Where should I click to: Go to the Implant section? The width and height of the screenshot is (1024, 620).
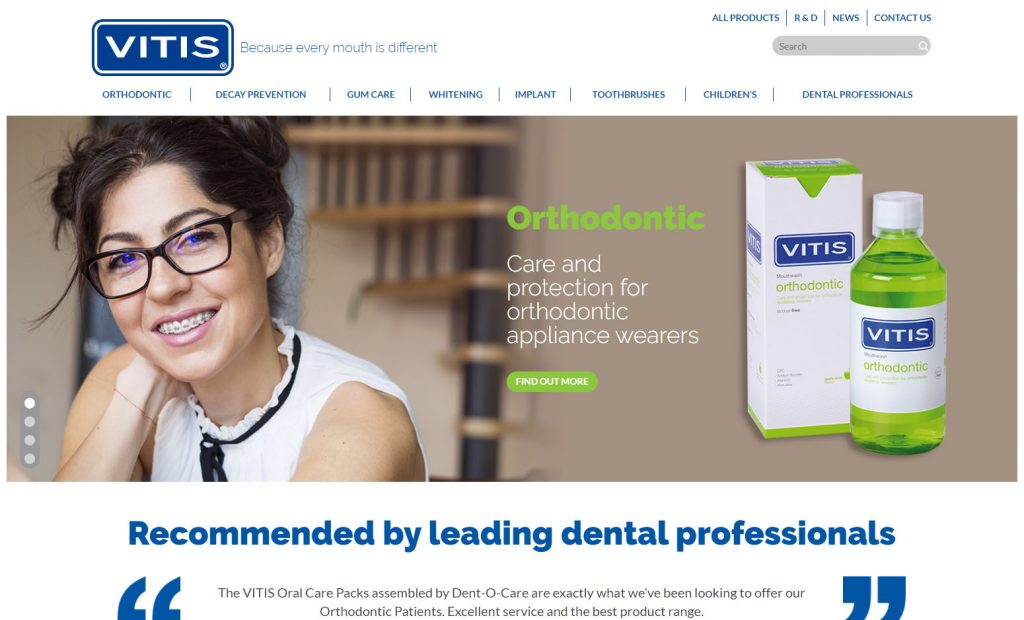click(535, 94)
